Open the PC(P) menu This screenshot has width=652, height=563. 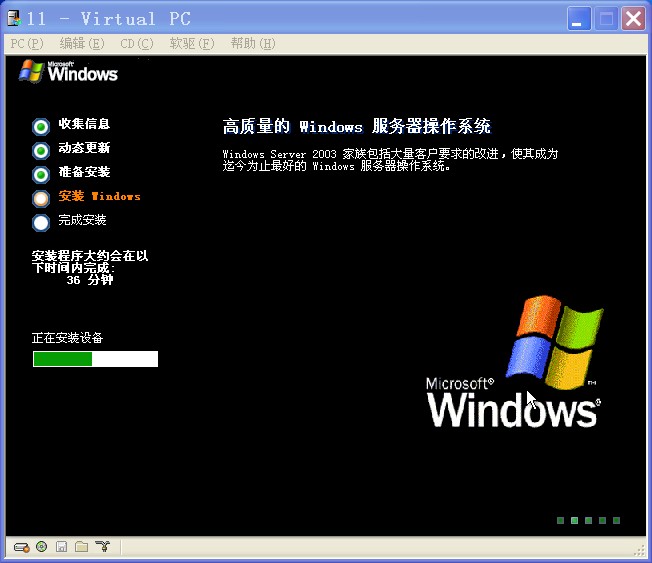click(27, 44)
